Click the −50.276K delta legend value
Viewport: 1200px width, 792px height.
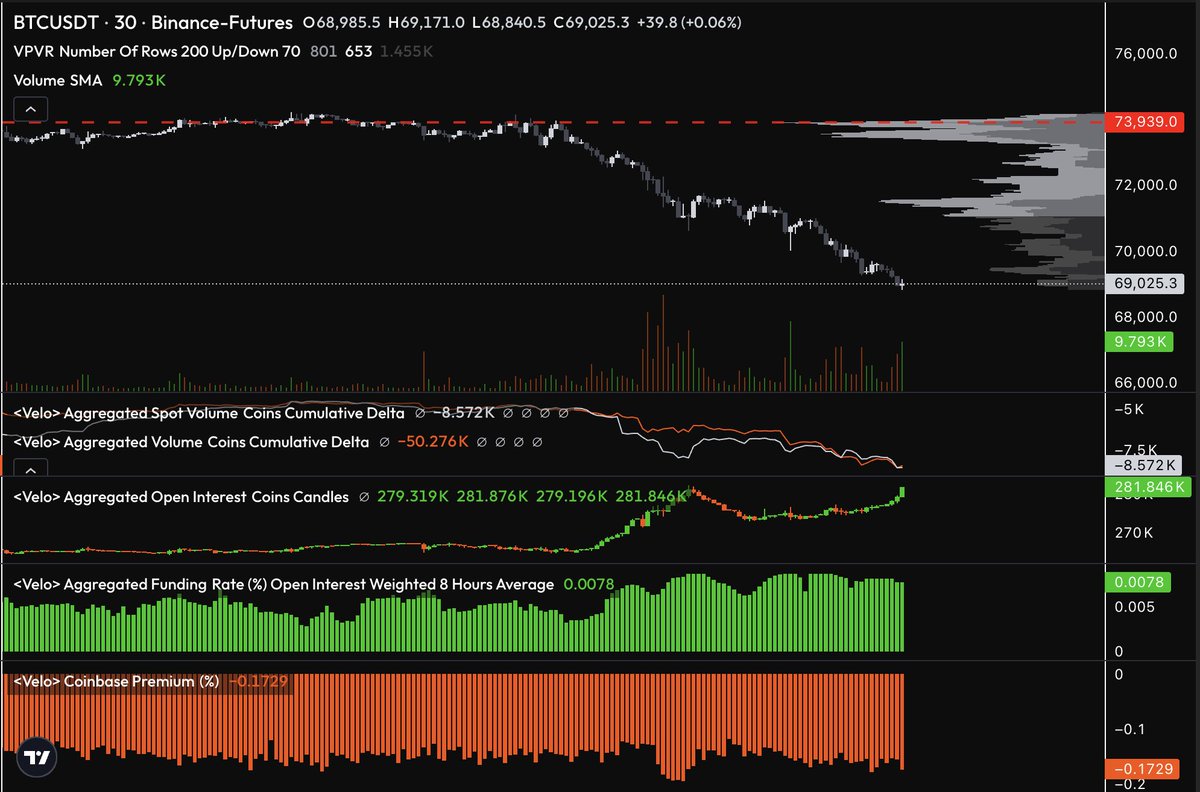click(x=433, y=441)
